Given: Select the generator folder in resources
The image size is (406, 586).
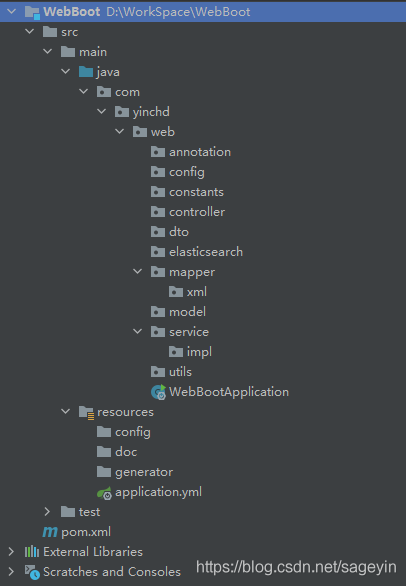Looking at the screenshot, I should click(x=135, y=472).
